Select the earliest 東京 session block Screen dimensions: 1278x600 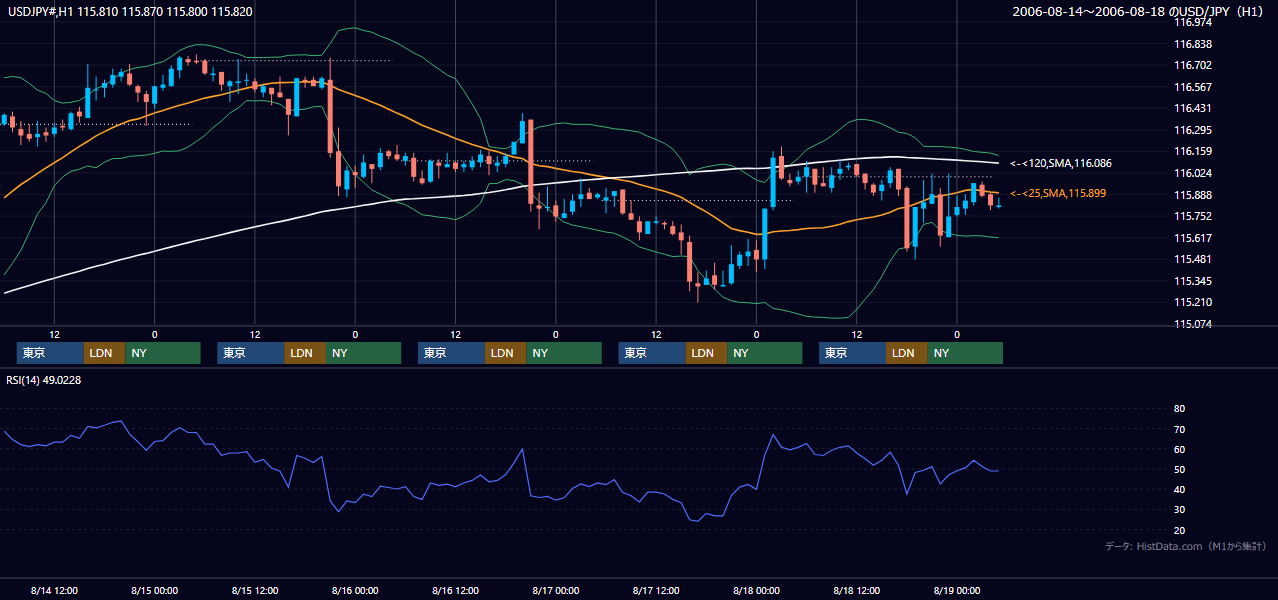50,353
